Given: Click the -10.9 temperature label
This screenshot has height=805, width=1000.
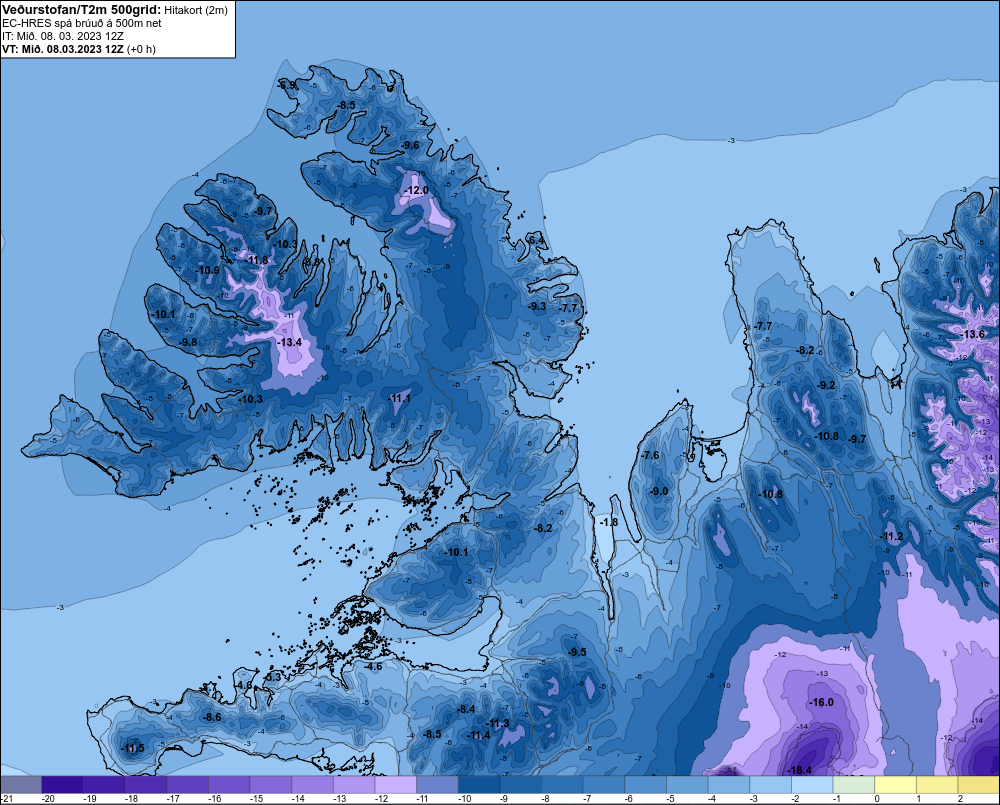Looking at the screenshot, I should (x=208, y=270).
